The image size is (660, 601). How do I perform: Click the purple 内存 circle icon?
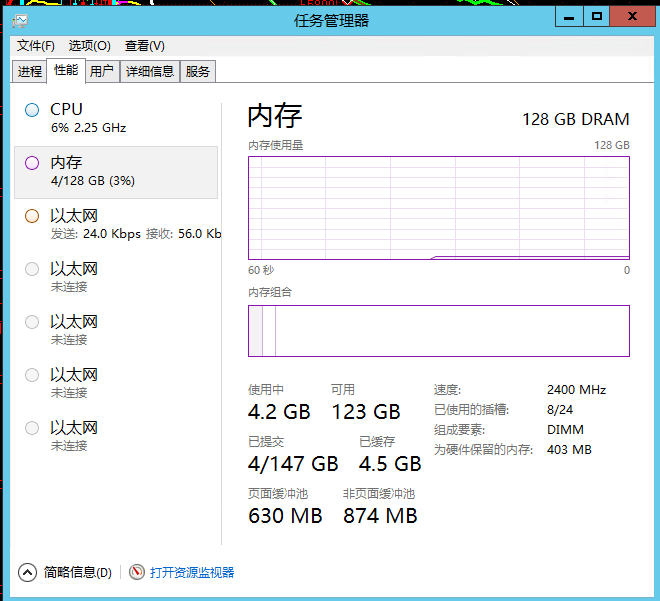[32, 163]
